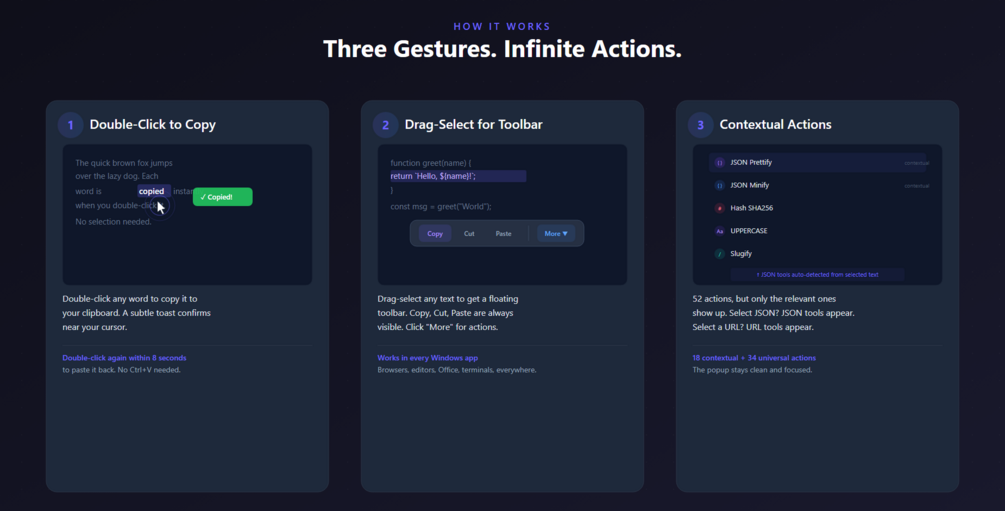This screenshot has height=511, width=1005.
Task: Click the JSON Minify braces icon
Action: click(x=719, y=185)
